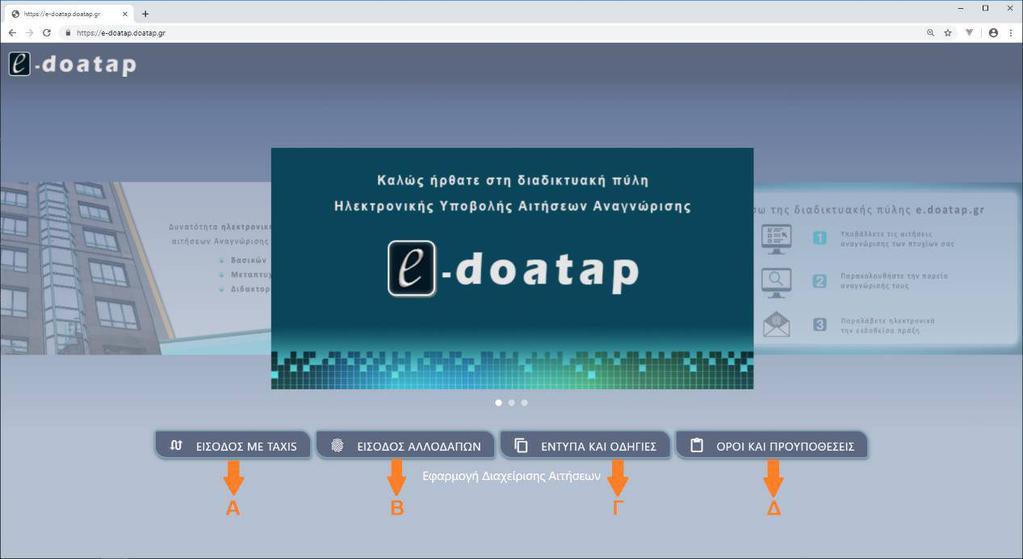Click the envelope icon in right slide
Screen dimensions: 1023x559
[776, 324]
